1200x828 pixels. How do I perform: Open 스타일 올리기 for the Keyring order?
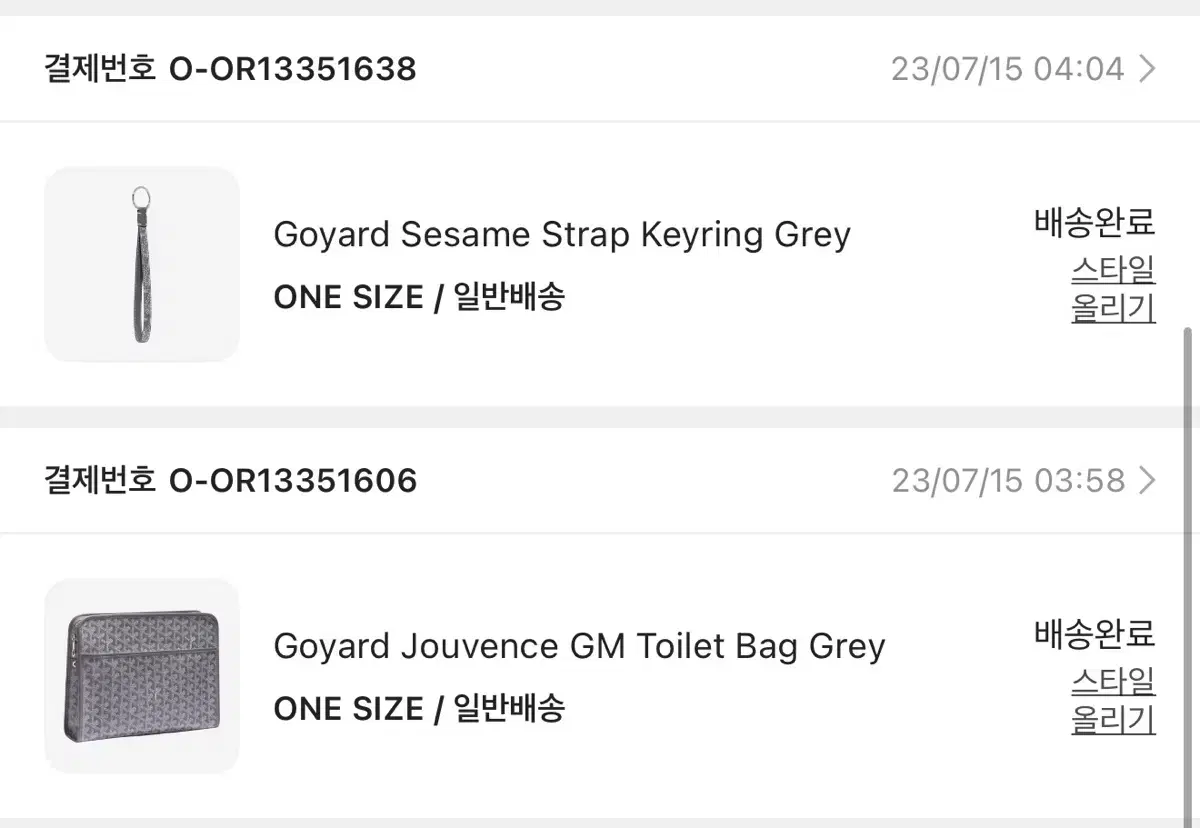click(x=1113, y=290)
